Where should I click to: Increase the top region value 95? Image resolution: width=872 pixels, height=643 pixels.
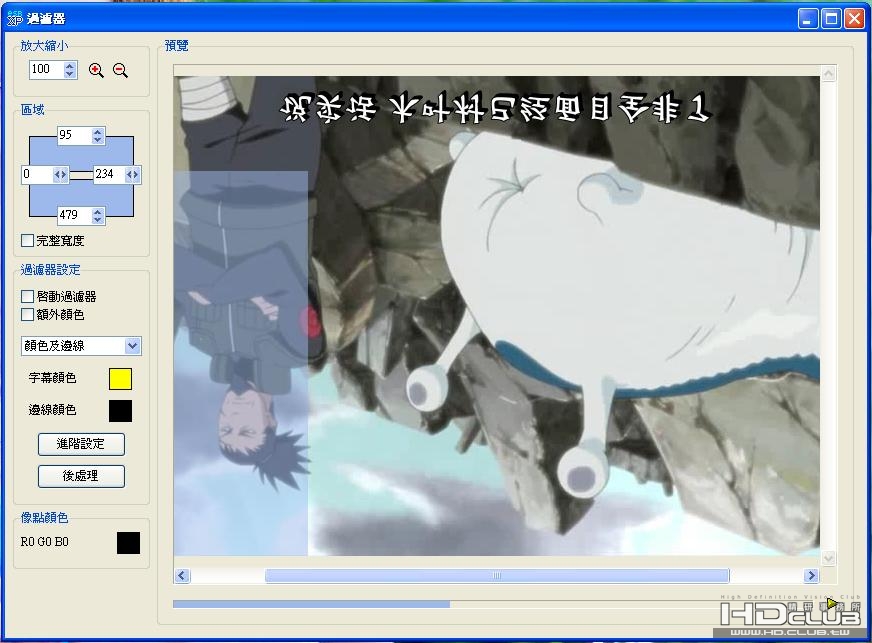pyautogui.click(x=98, y=132)
